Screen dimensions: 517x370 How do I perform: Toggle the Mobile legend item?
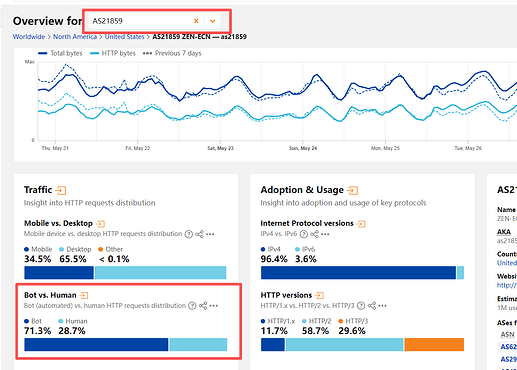[38, 249]
